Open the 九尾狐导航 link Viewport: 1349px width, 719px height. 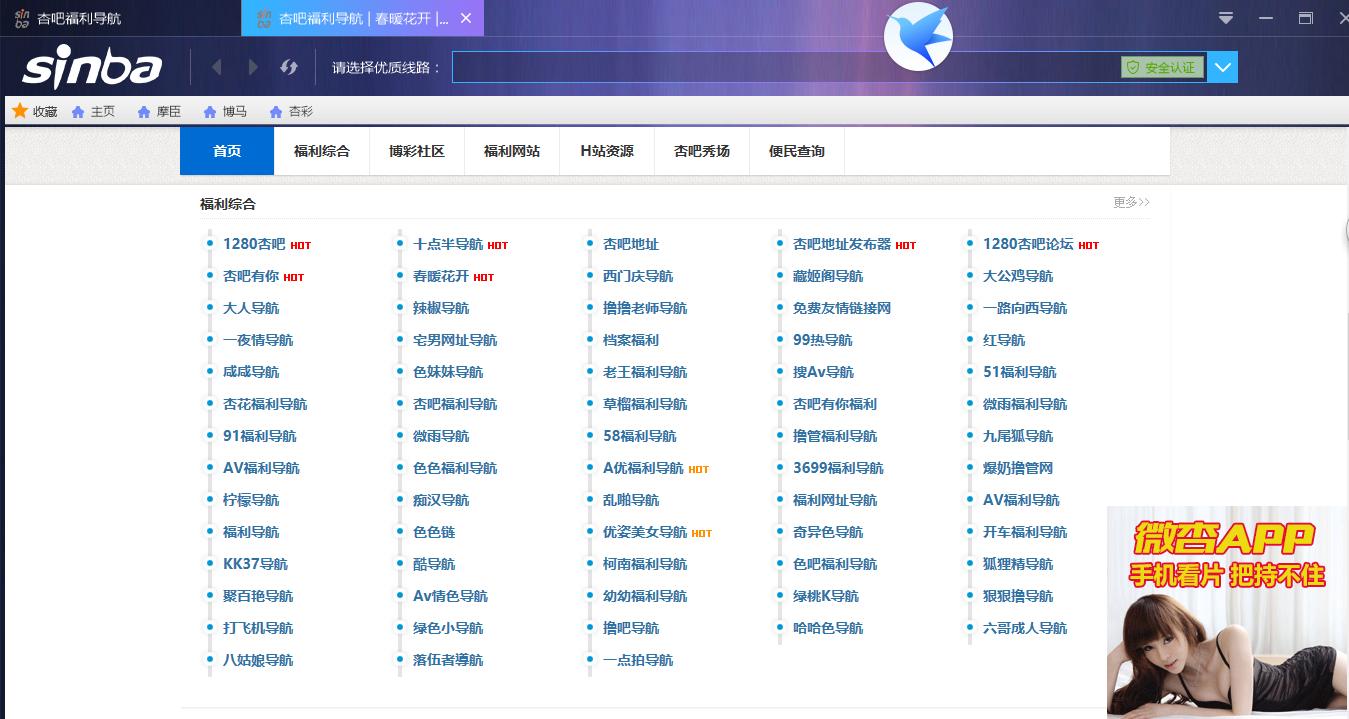click(1018, 436)
